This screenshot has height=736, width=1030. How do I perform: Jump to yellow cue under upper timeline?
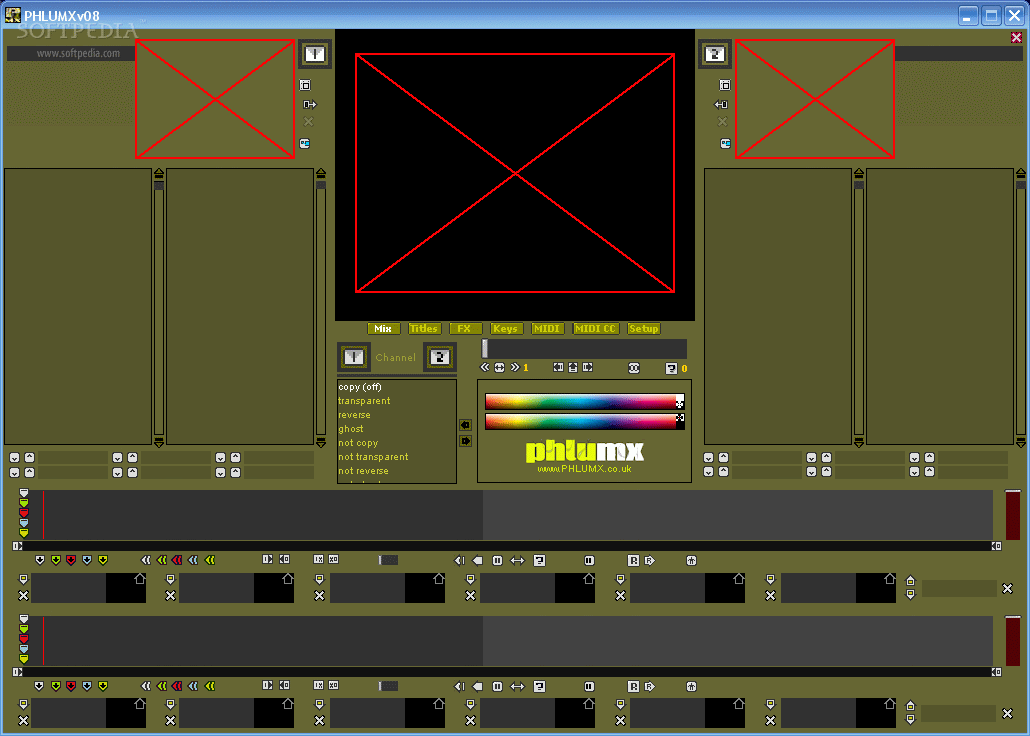point(210,560)
